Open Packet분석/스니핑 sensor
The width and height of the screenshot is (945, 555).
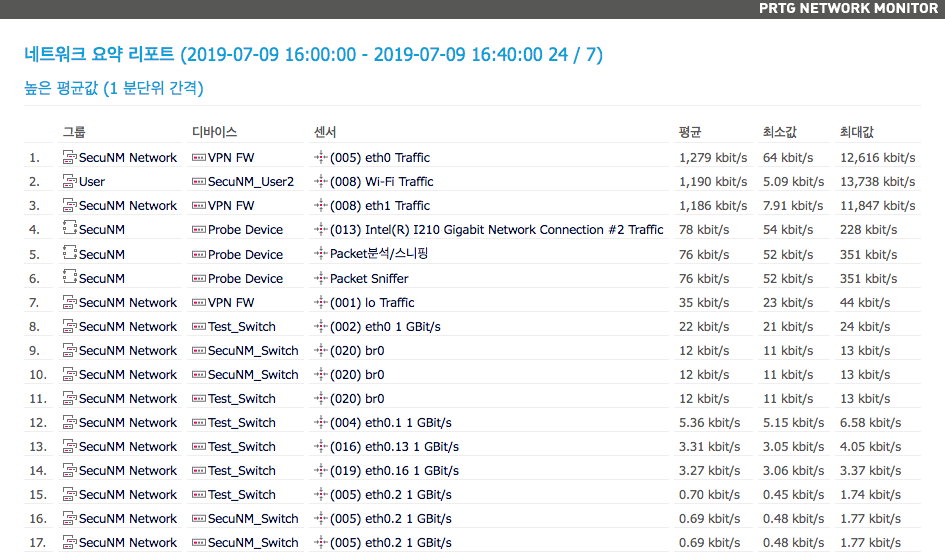point(378,254)
